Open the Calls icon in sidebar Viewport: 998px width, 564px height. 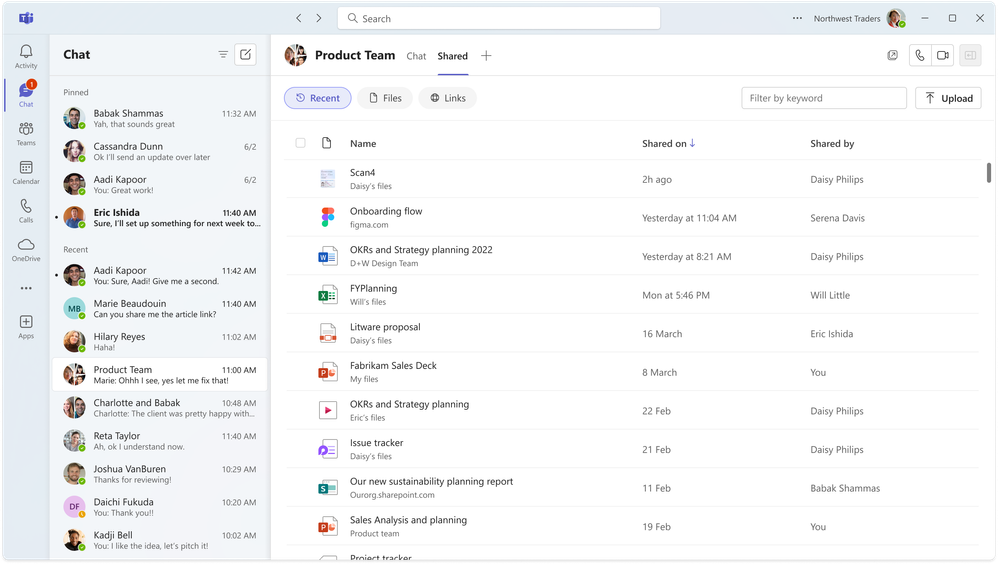(26, 211)
